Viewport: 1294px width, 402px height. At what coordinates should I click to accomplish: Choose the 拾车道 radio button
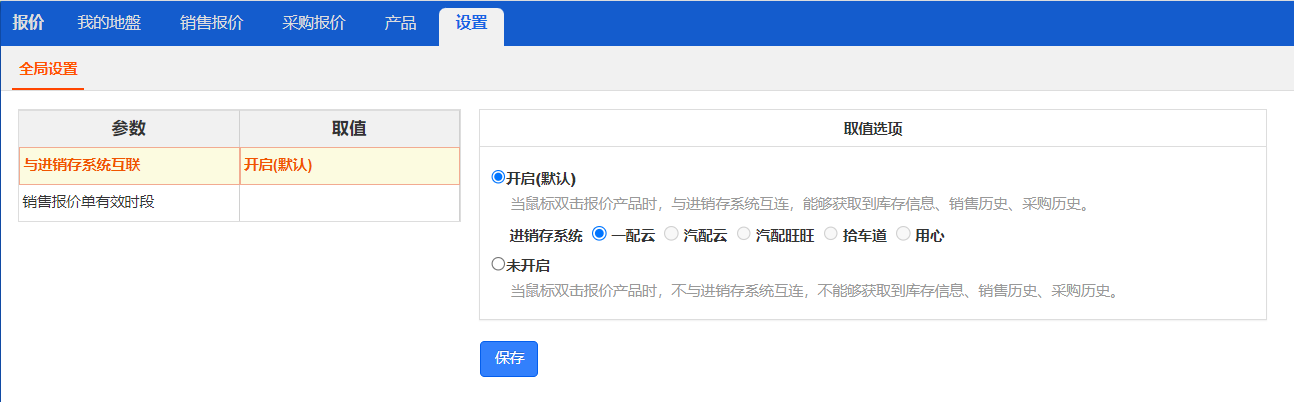pyautogui.click(x=831, y=234)
